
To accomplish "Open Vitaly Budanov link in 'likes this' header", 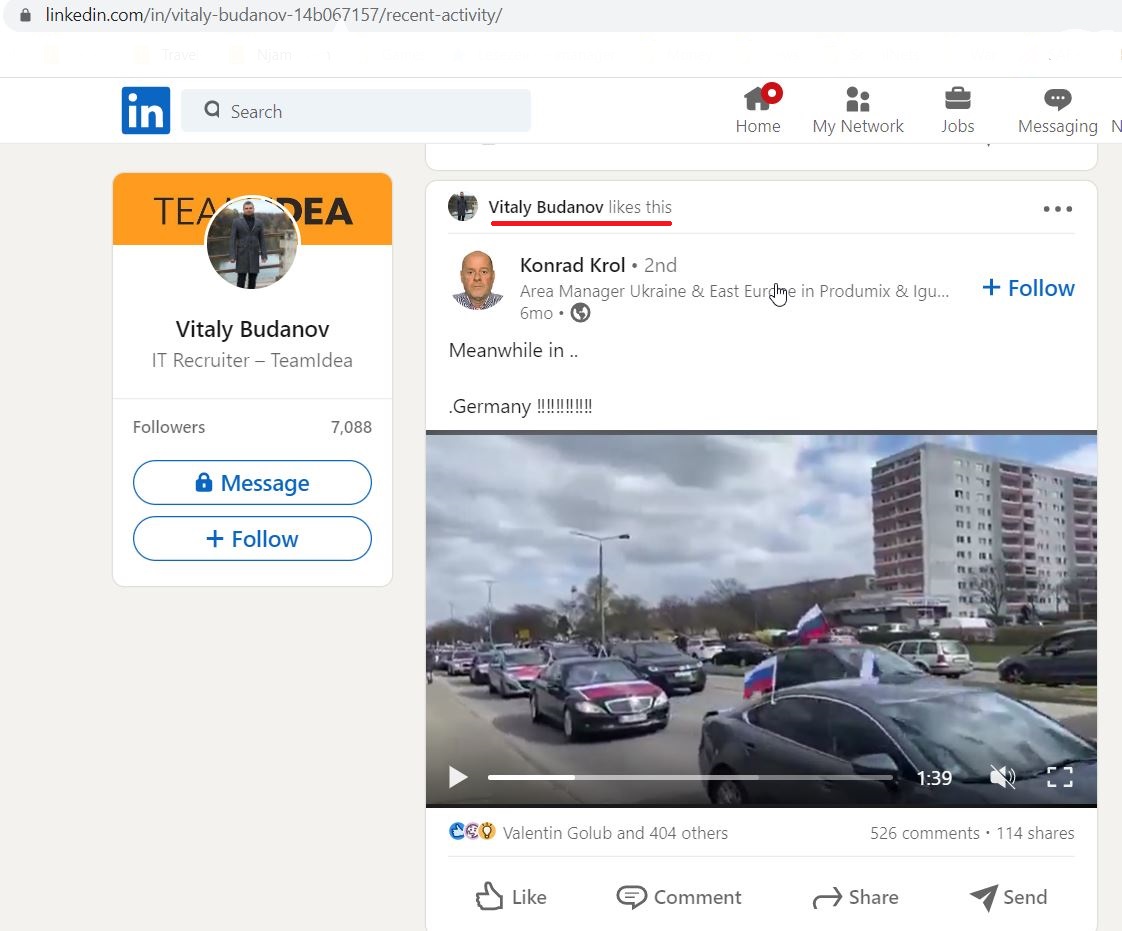I will tap(546, 207).
